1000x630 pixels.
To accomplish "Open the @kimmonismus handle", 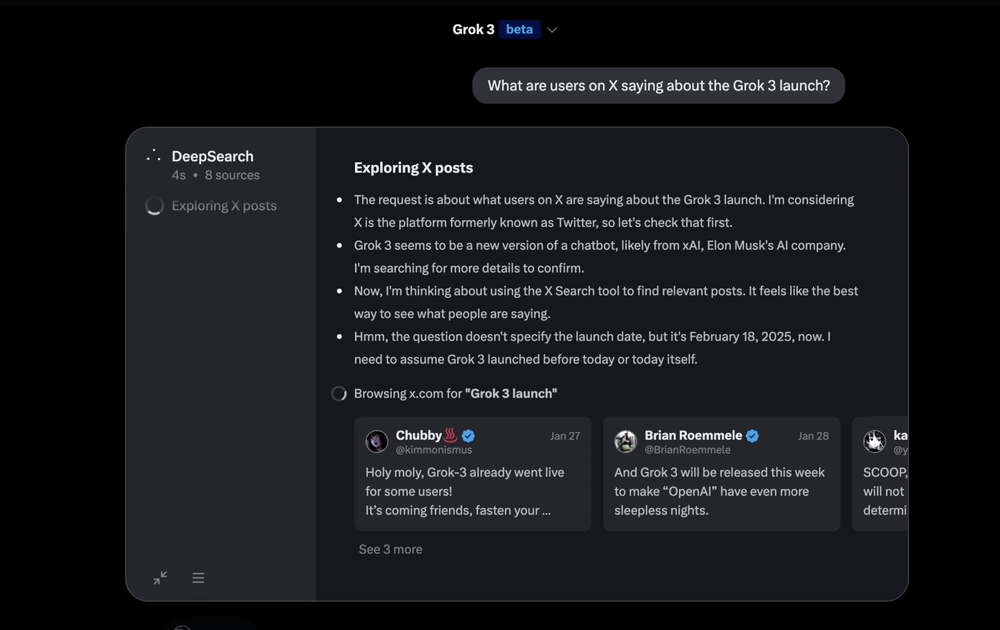I will (434, 450).
